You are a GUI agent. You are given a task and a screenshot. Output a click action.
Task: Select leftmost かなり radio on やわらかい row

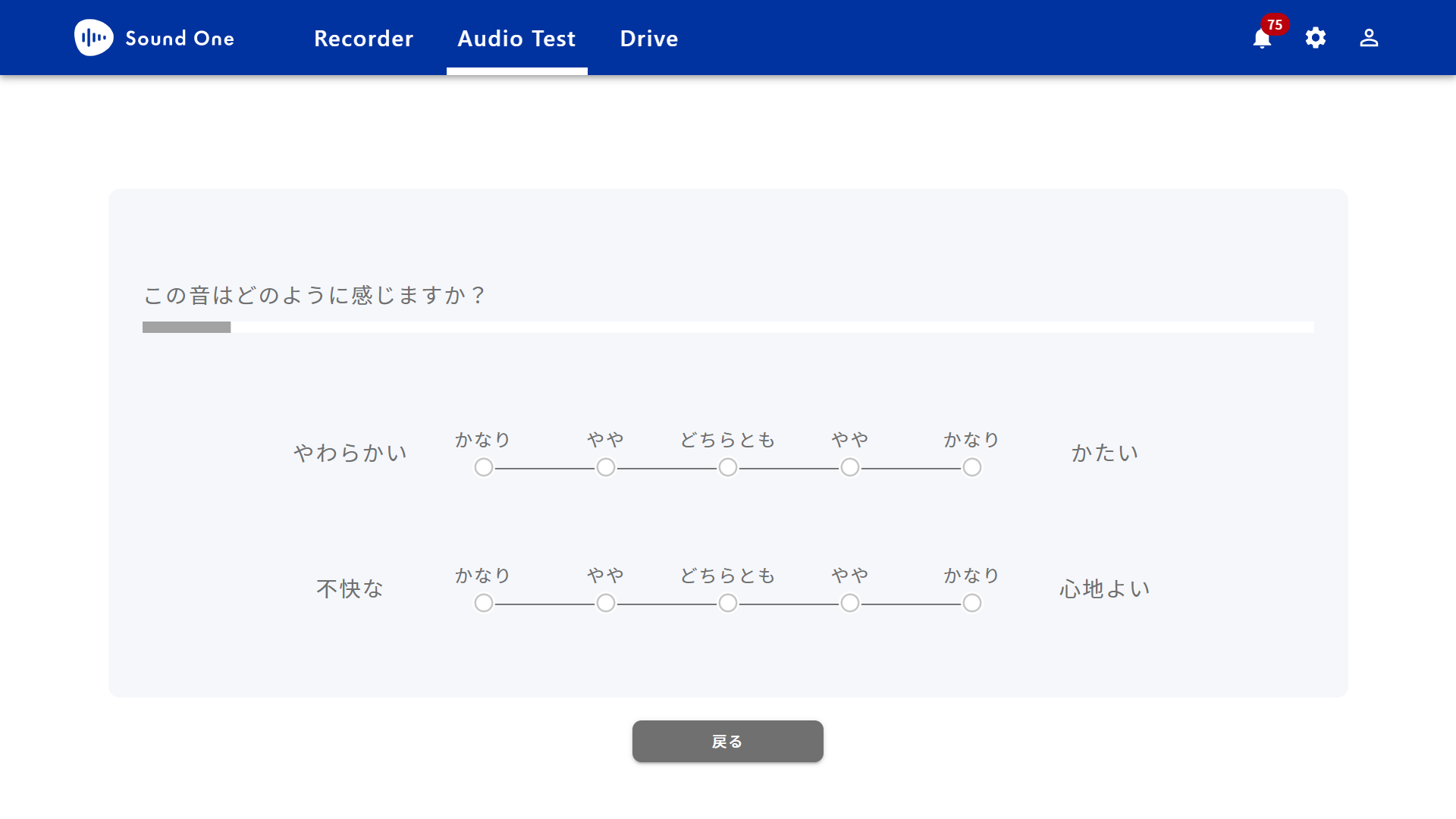tap(484, 468)
